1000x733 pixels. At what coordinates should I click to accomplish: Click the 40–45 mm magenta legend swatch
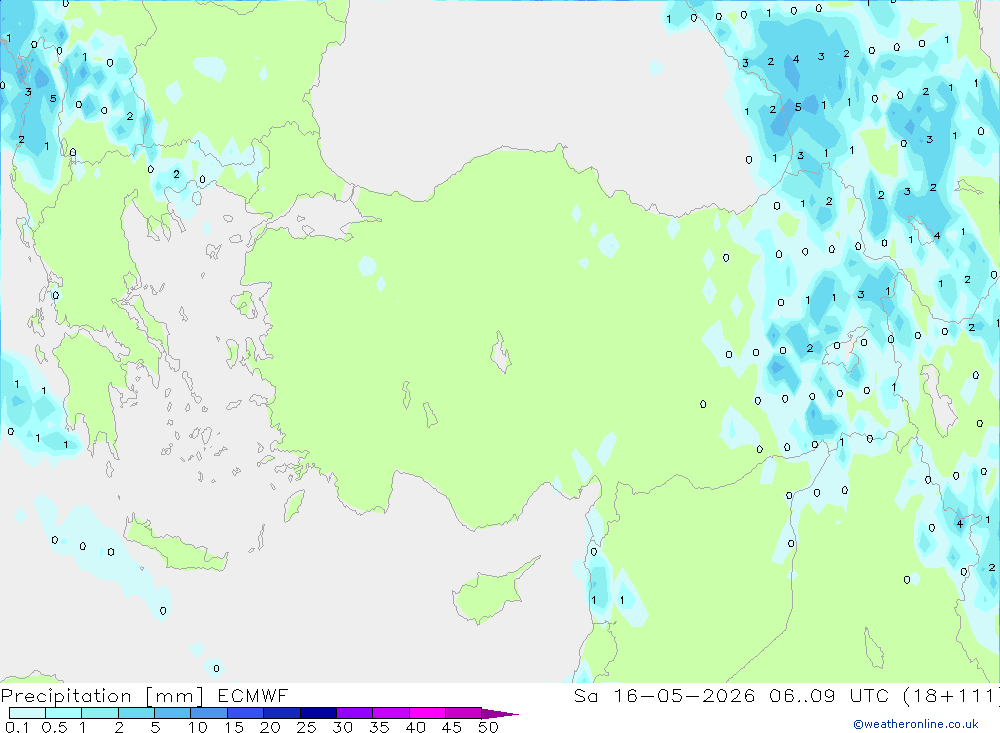[x=427, y=713]
